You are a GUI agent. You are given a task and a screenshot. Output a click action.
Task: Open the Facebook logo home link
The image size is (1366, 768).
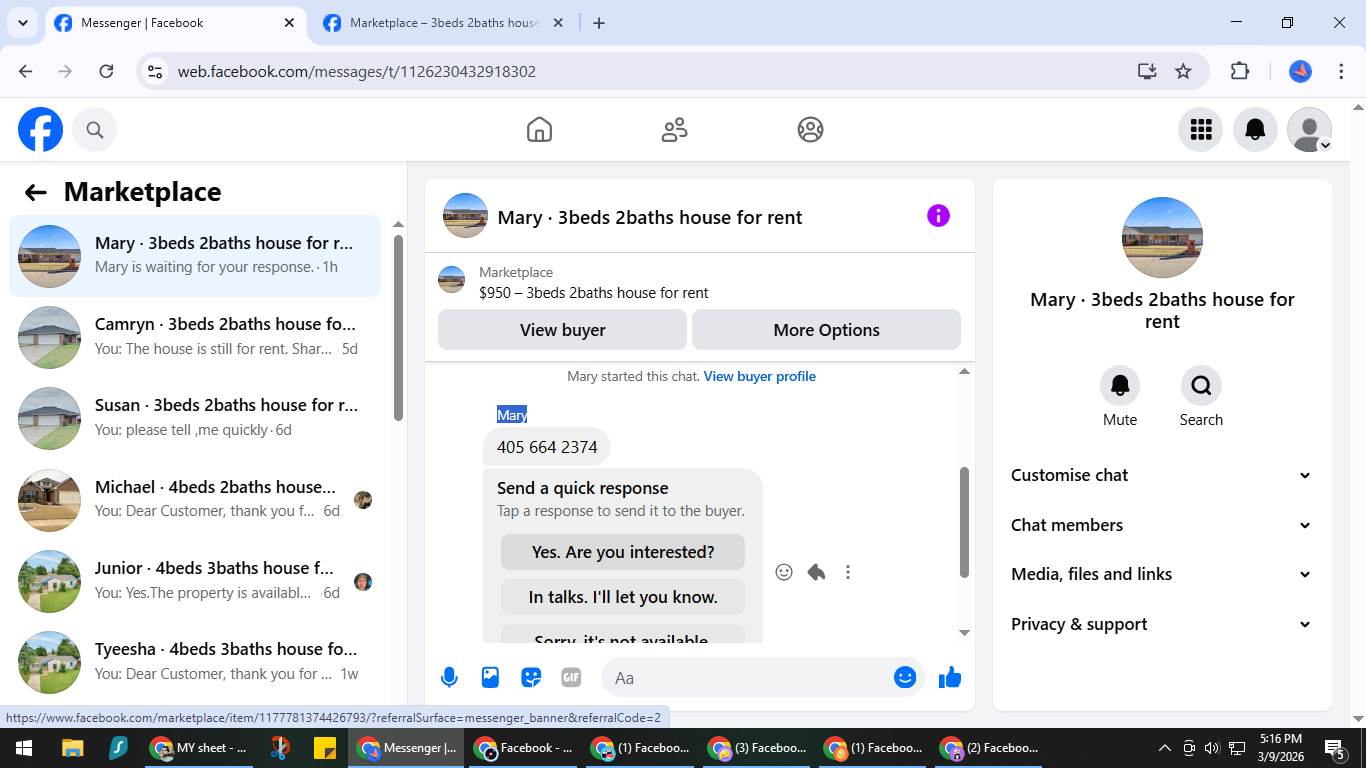click(41, 130)
